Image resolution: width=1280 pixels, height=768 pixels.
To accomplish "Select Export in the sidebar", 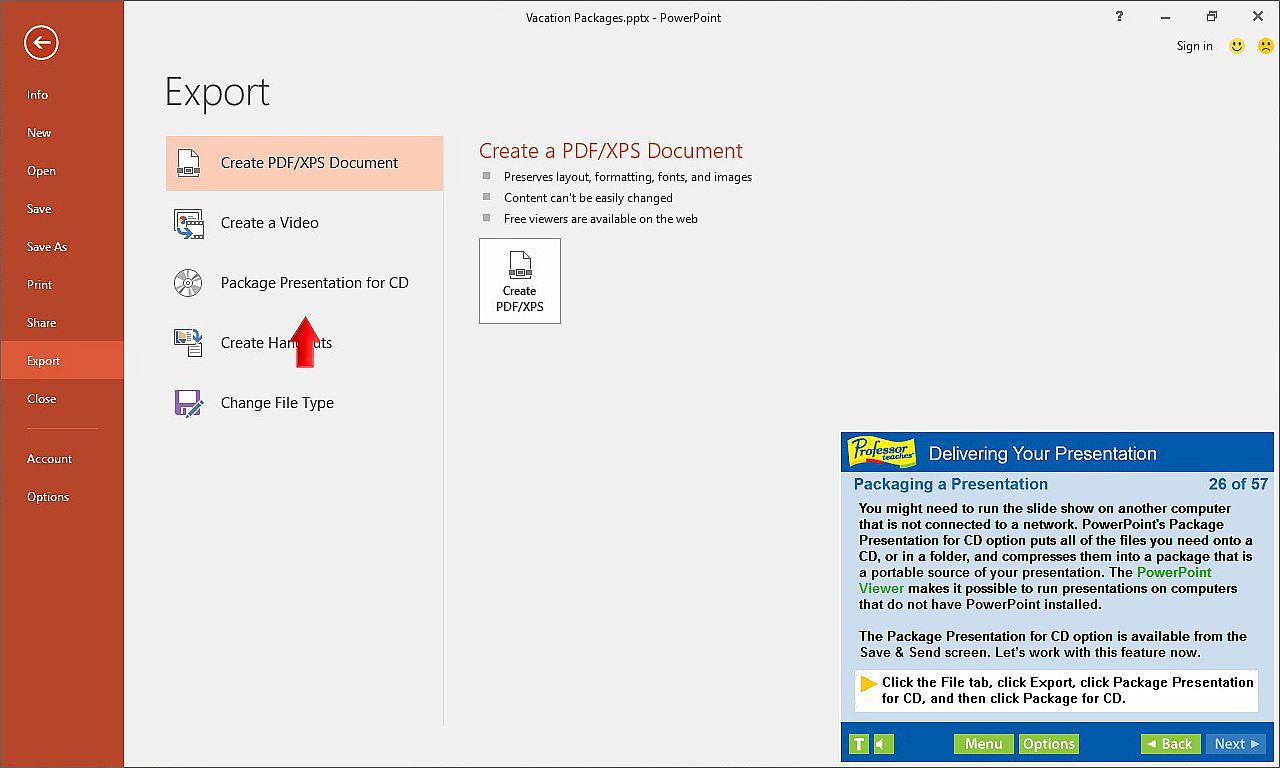I will click(62, 361).
